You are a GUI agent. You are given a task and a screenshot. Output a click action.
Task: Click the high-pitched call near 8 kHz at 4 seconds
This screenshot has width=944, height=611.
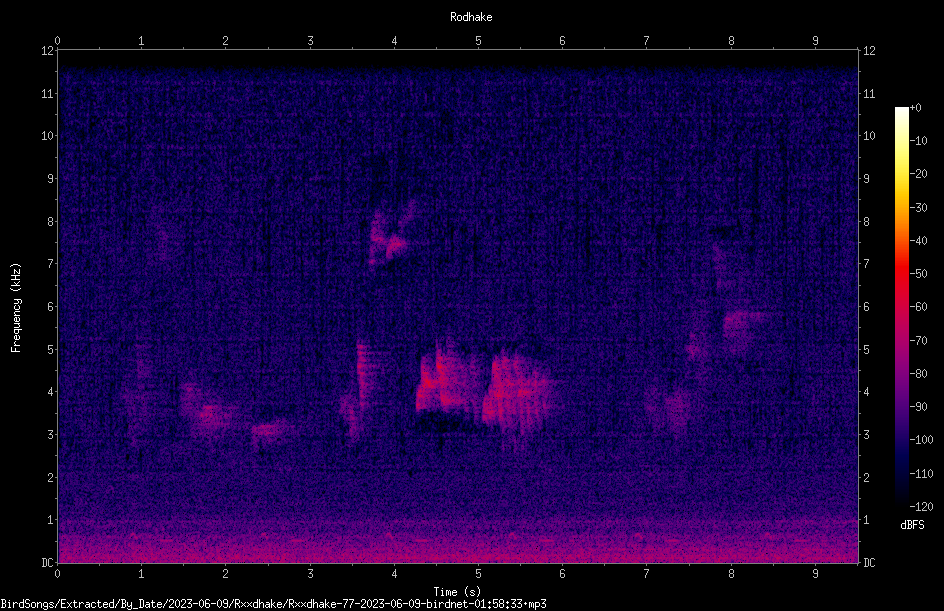(391, 235)
